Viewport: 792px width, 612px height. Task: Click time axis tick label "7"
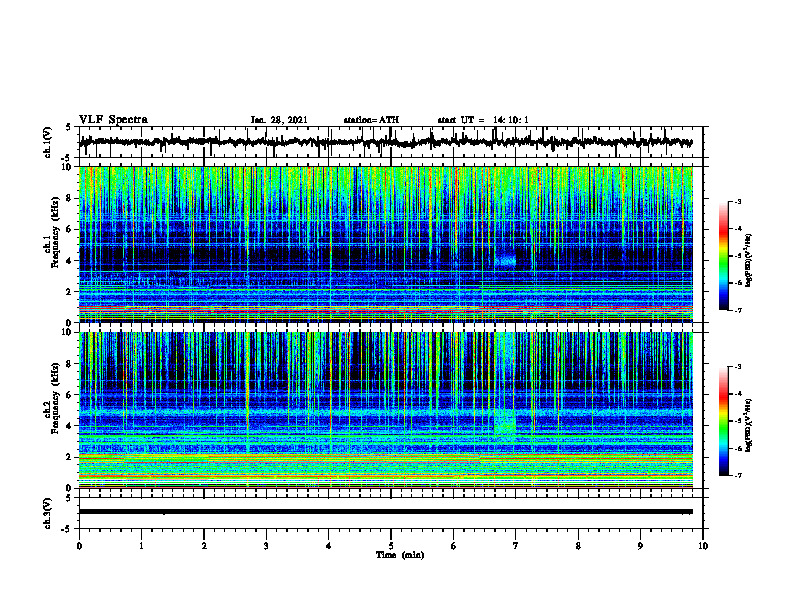[516, 546]
